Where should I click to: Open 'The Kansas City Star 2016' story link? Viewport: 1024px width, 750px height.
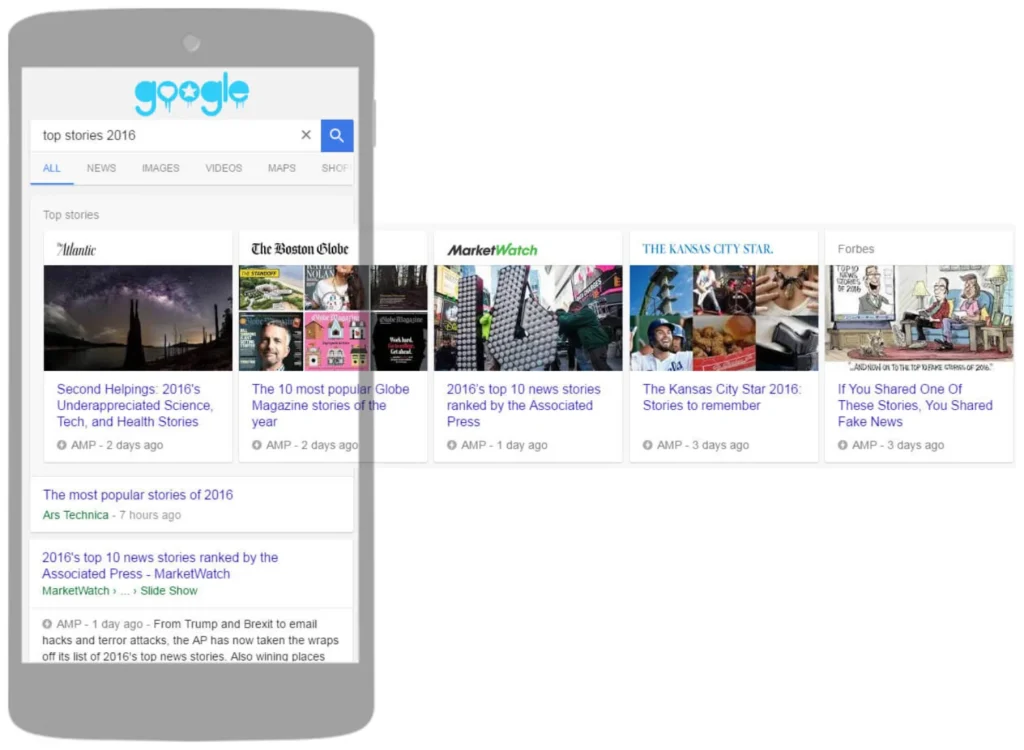(x=721, y=397)
